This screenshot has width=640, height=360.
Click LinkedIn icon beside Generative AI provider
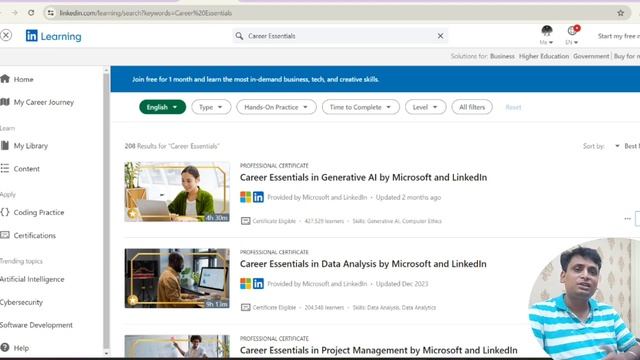[258, 197]
